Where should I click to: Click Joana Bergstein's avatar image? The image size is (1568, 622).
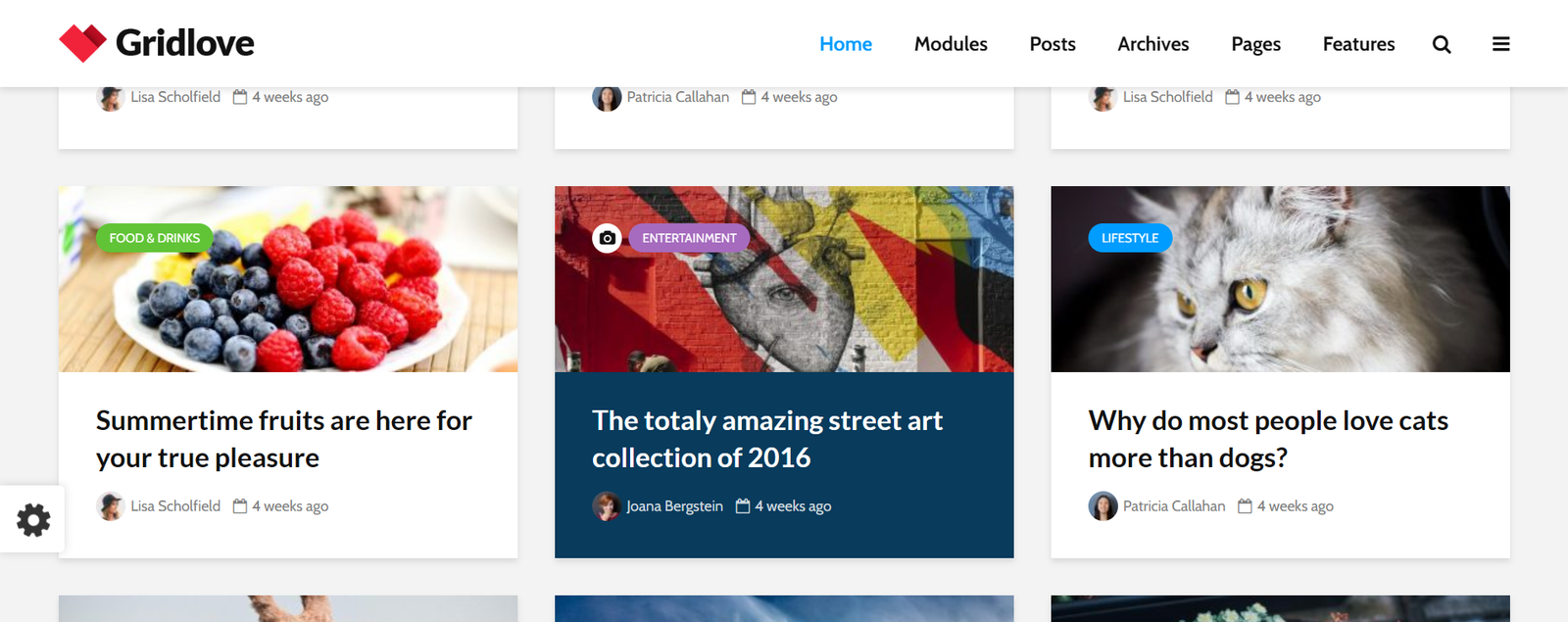click(x=606, y=506)
